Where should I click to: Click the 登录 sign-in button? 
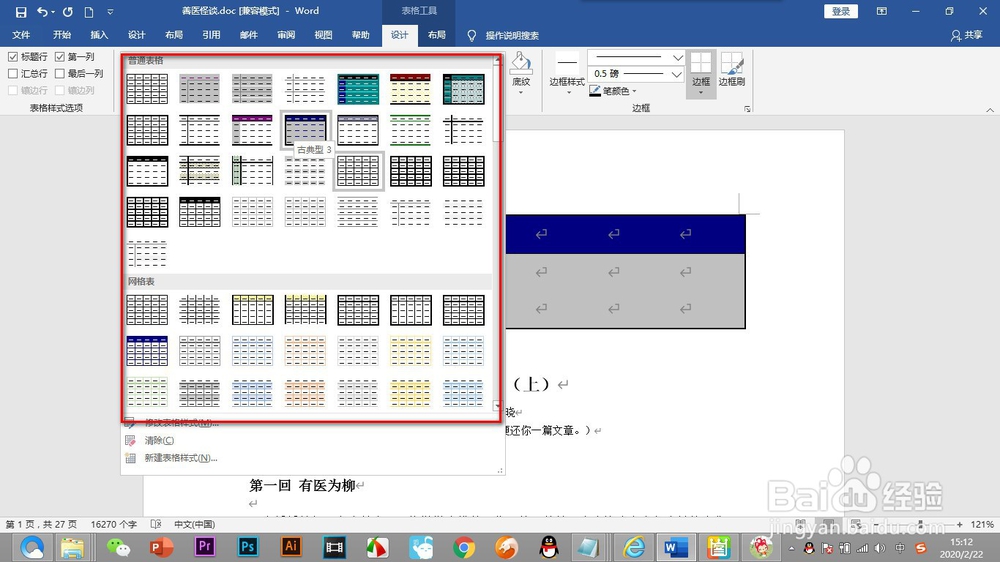click(841, 11)
